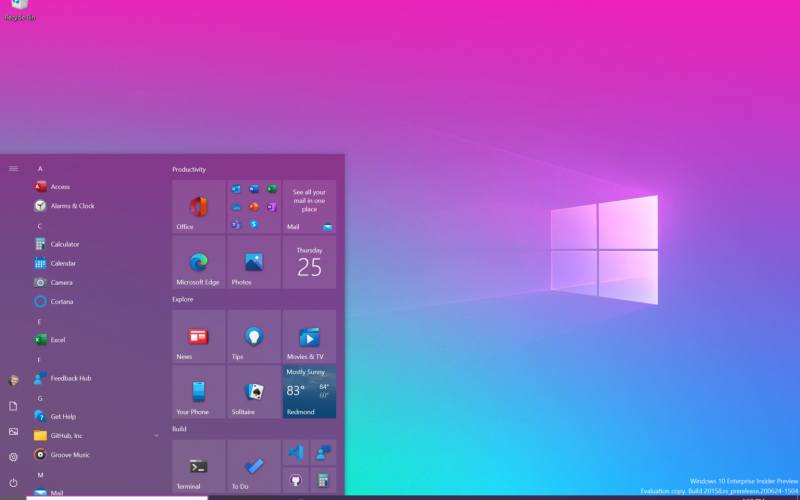This screenshot has height=500, width=800.
Task: Launch Alarms & Clock app
Action: 97,206
